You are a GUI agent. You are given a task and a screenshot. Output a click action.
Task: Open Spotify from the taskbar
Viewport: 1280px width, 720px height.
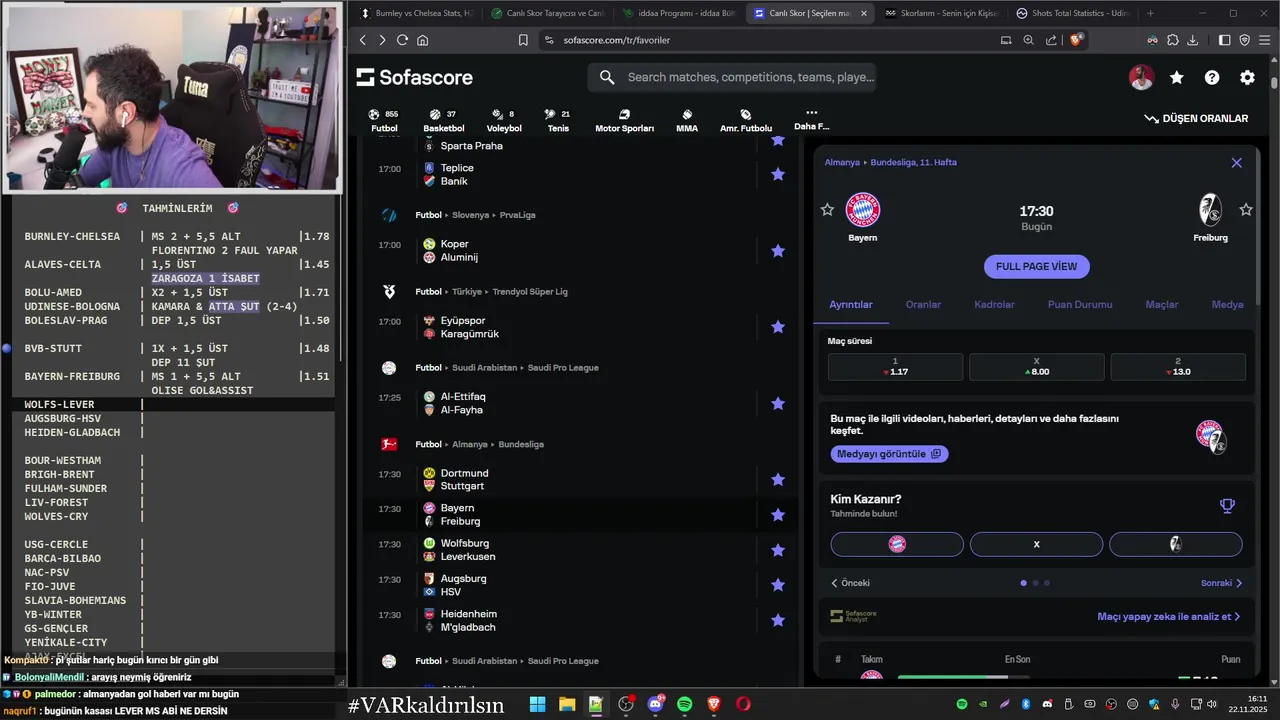point(685,704)
